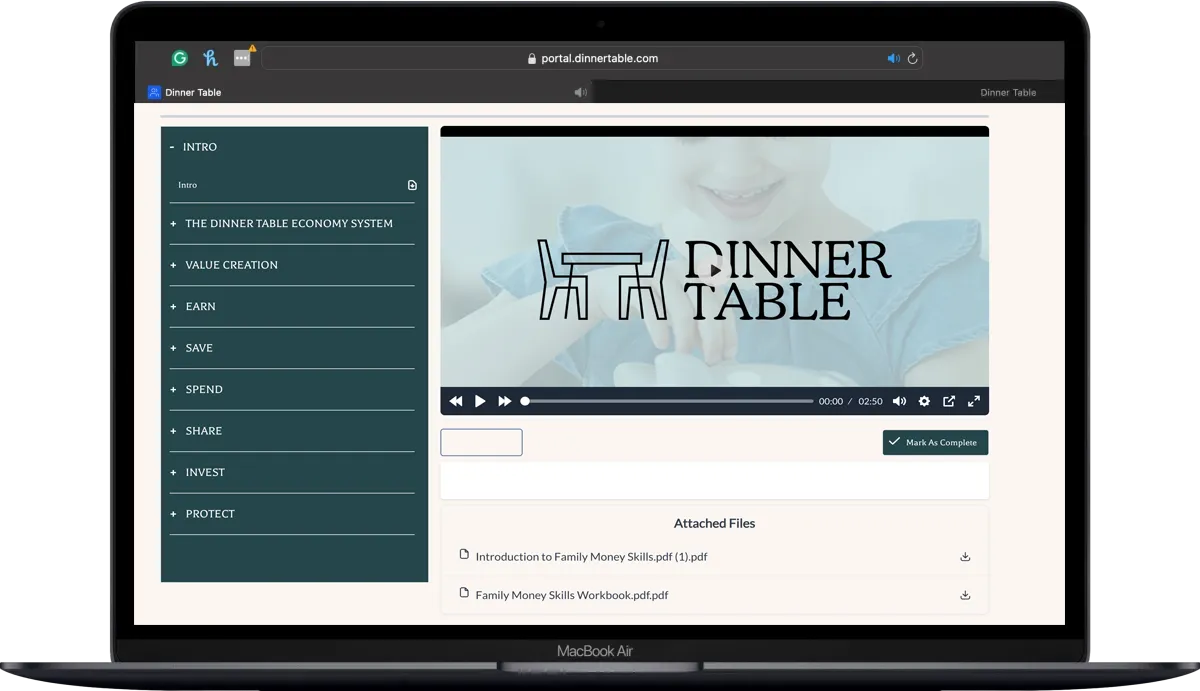Reload the page in the address bar
1200x691 pixels.
tap(912, 59)
